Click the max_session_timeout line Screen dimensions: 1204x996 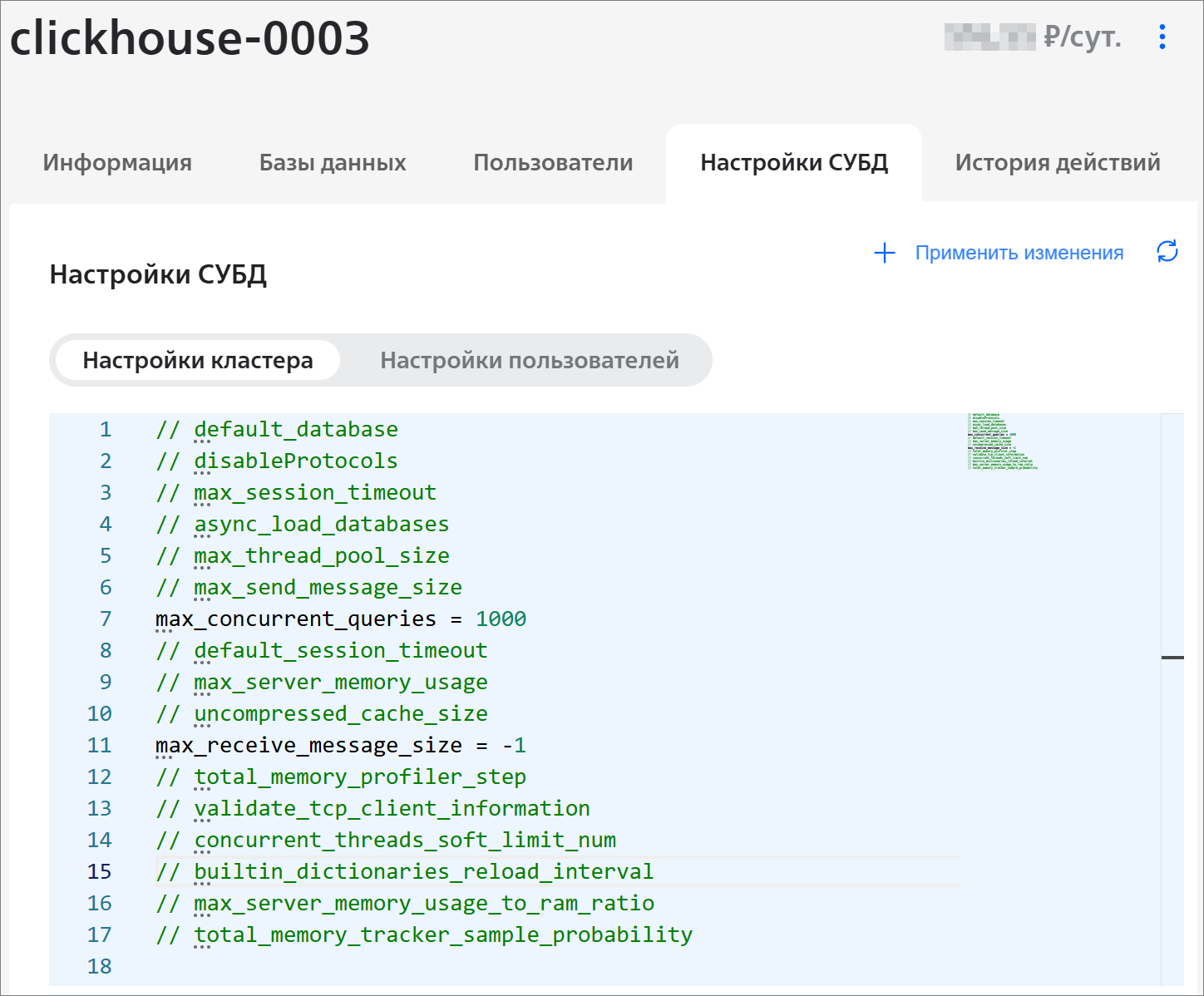click(x=296, y=493)
